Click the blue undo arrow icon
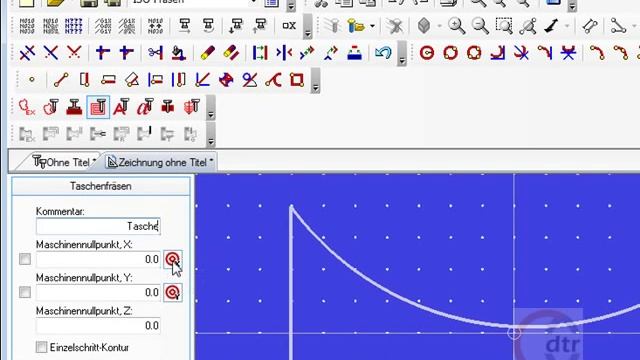The height and width of the screenshot is (360, 640). coord(383,53)
